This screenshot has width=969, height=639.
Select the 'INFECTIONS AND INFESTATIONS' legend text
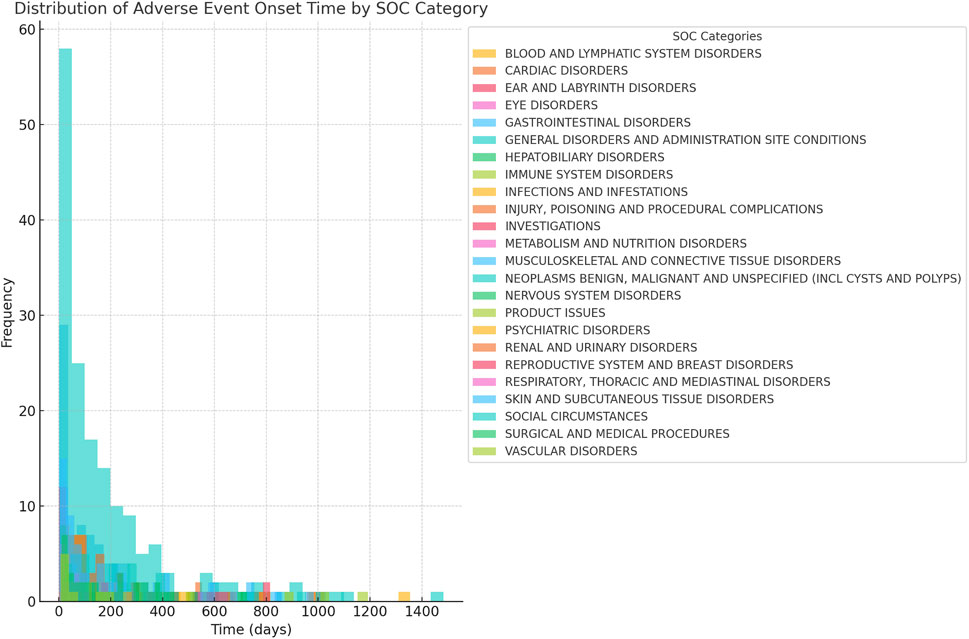pos(596,192)
